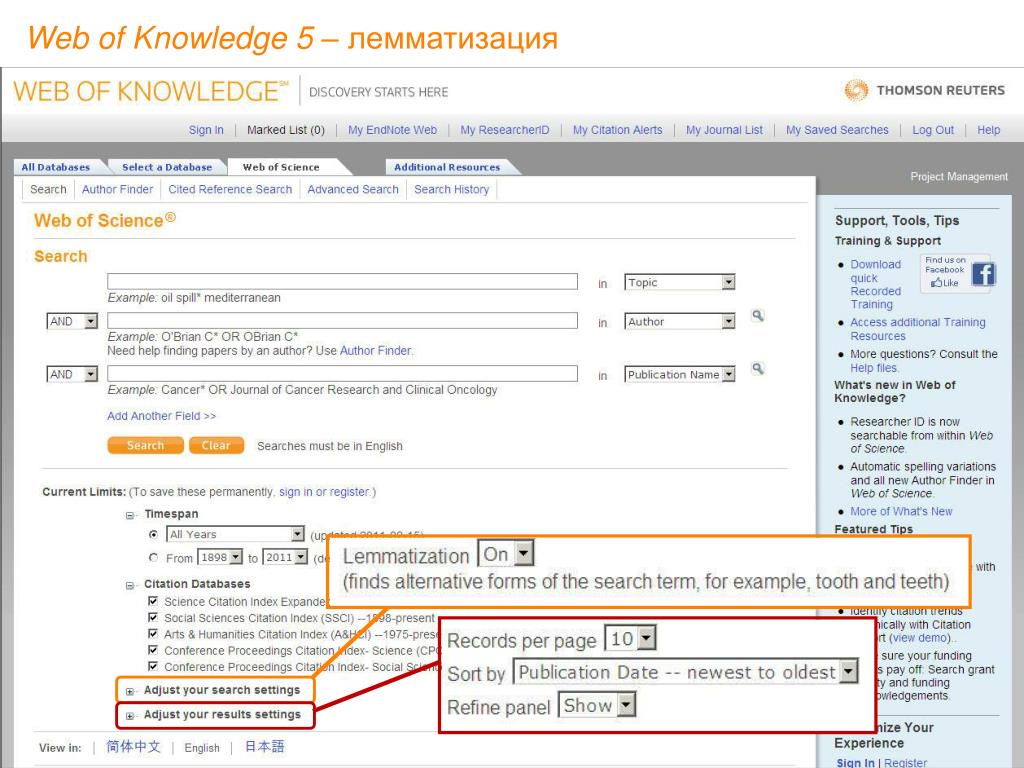Open the Search History subtab
The height and width of the screenshot is (768, 1024).
click(x=451, y=189)
